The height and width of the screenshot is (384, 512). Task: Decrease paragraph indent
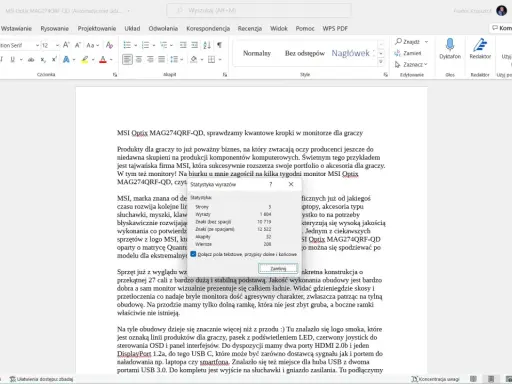pyautogui.click(x=183, y=45)
